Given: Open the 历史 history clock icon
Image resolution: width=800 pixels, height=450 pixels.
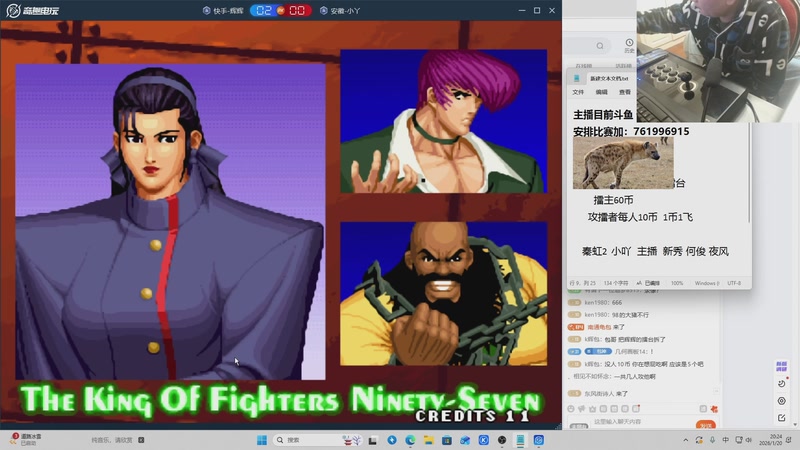Looking at the screenshot, I should click(x=629, y=45).
